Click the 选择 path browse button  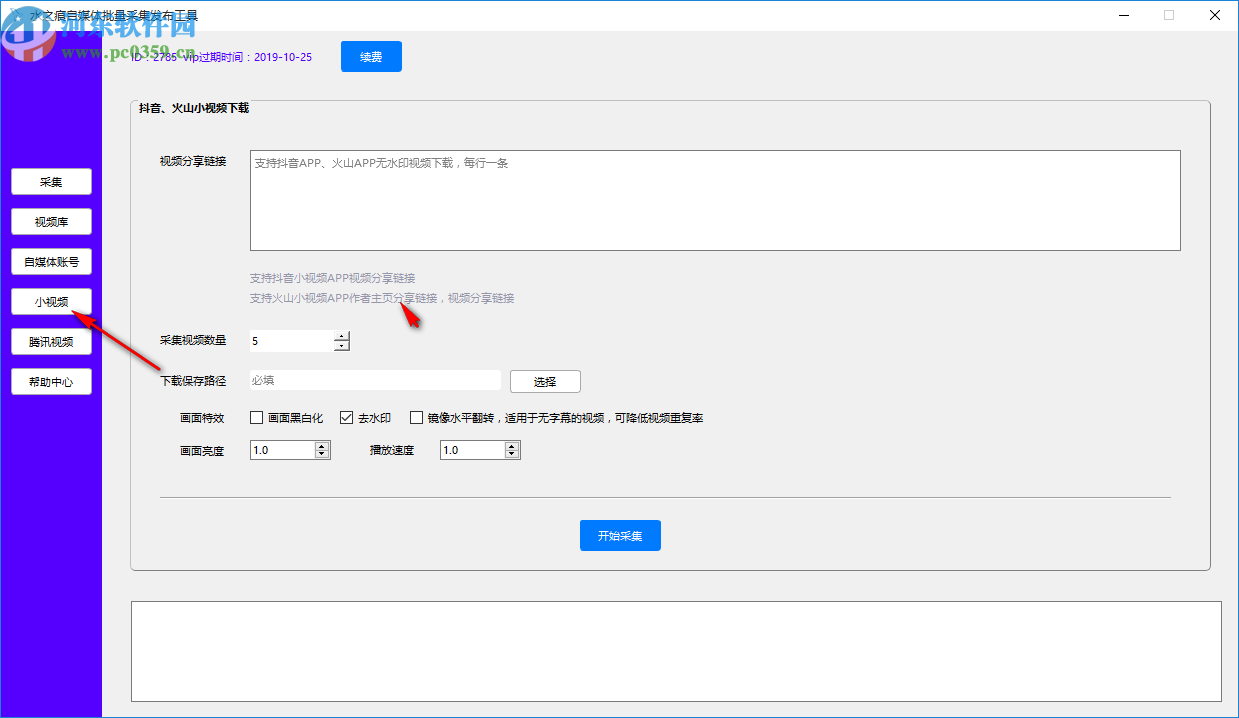545,381
